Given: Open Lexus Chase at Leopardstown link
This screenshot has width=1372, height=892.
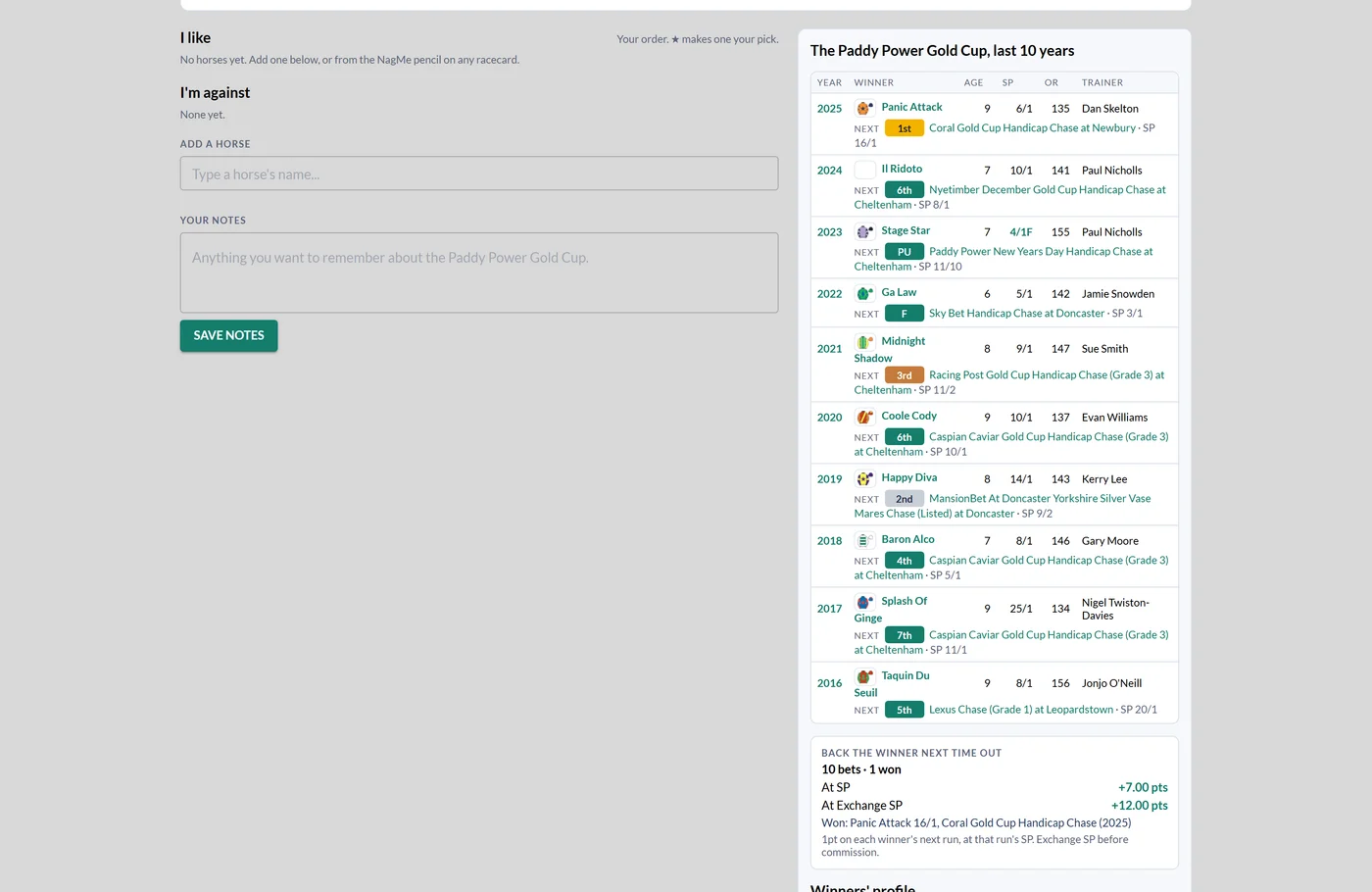Looking at the screenshot, I should tap(1021, 709).
